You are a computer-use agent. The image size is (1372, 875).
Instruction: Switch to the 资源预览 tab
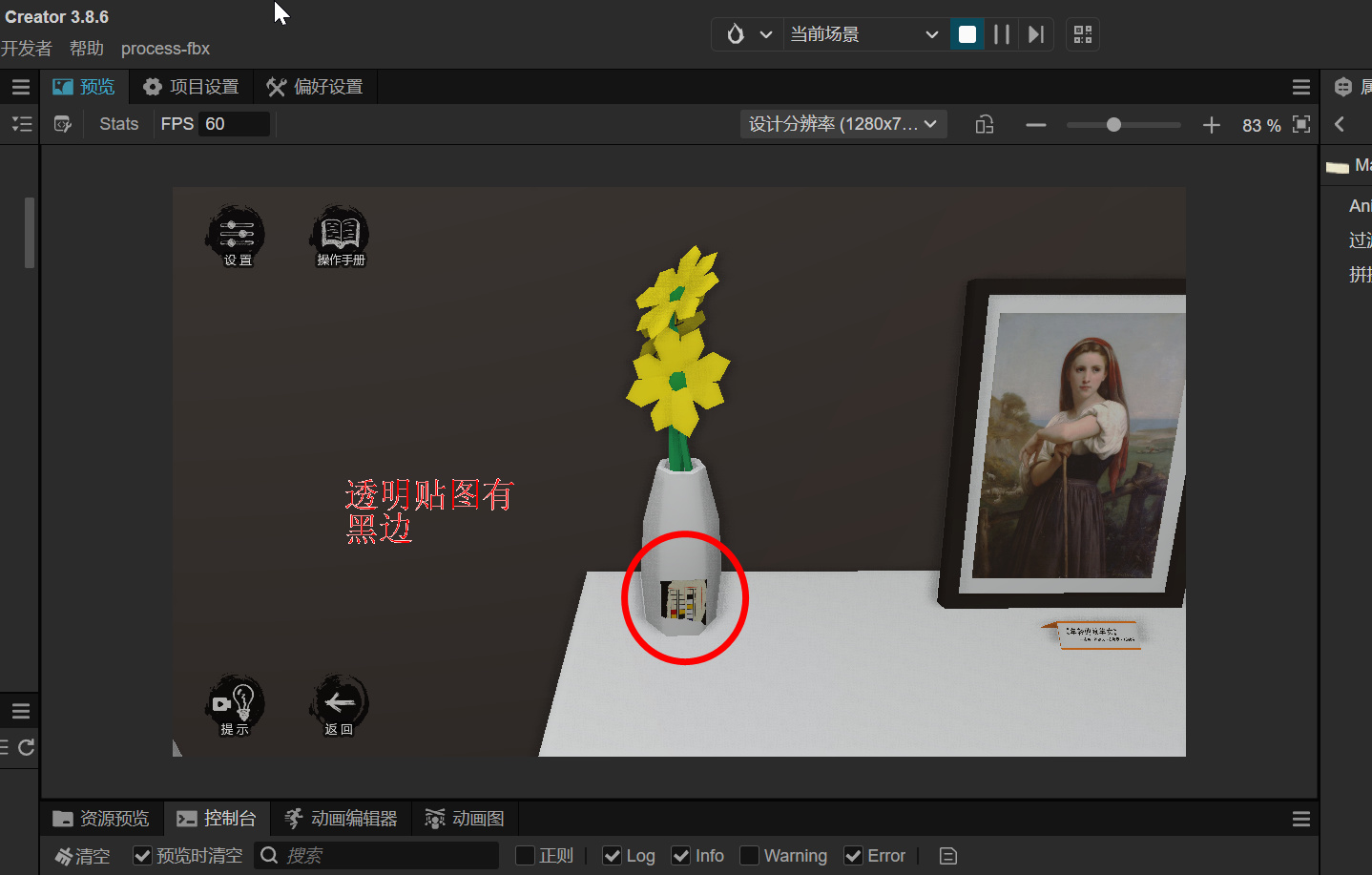coord(101,819)
